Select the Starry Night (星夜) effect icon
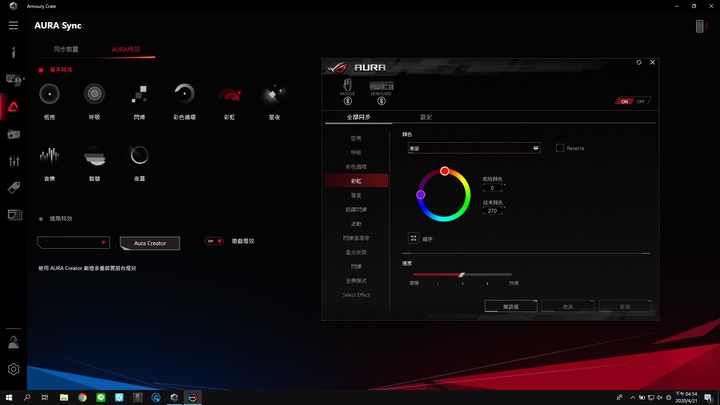The width and height of the screenshot is (720, 405). coord(274,94)
